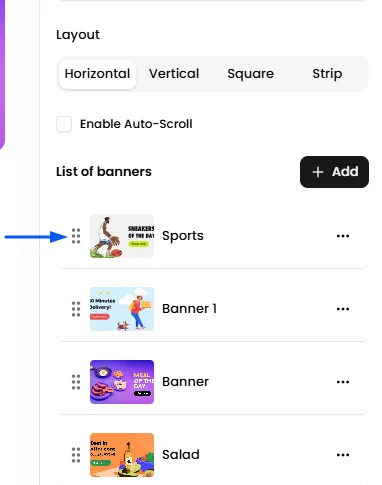Open three-dot options menu for Sports

point(343,236)
